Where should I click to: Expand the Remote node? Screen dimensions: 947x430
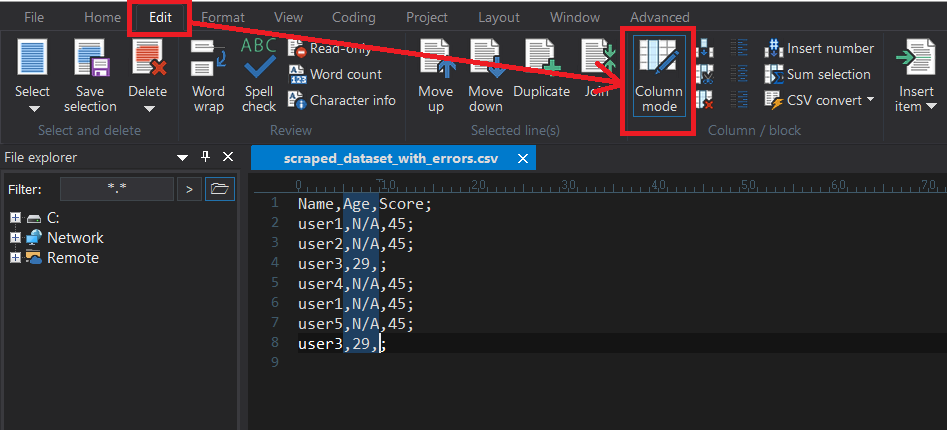[x=16, y=258]
